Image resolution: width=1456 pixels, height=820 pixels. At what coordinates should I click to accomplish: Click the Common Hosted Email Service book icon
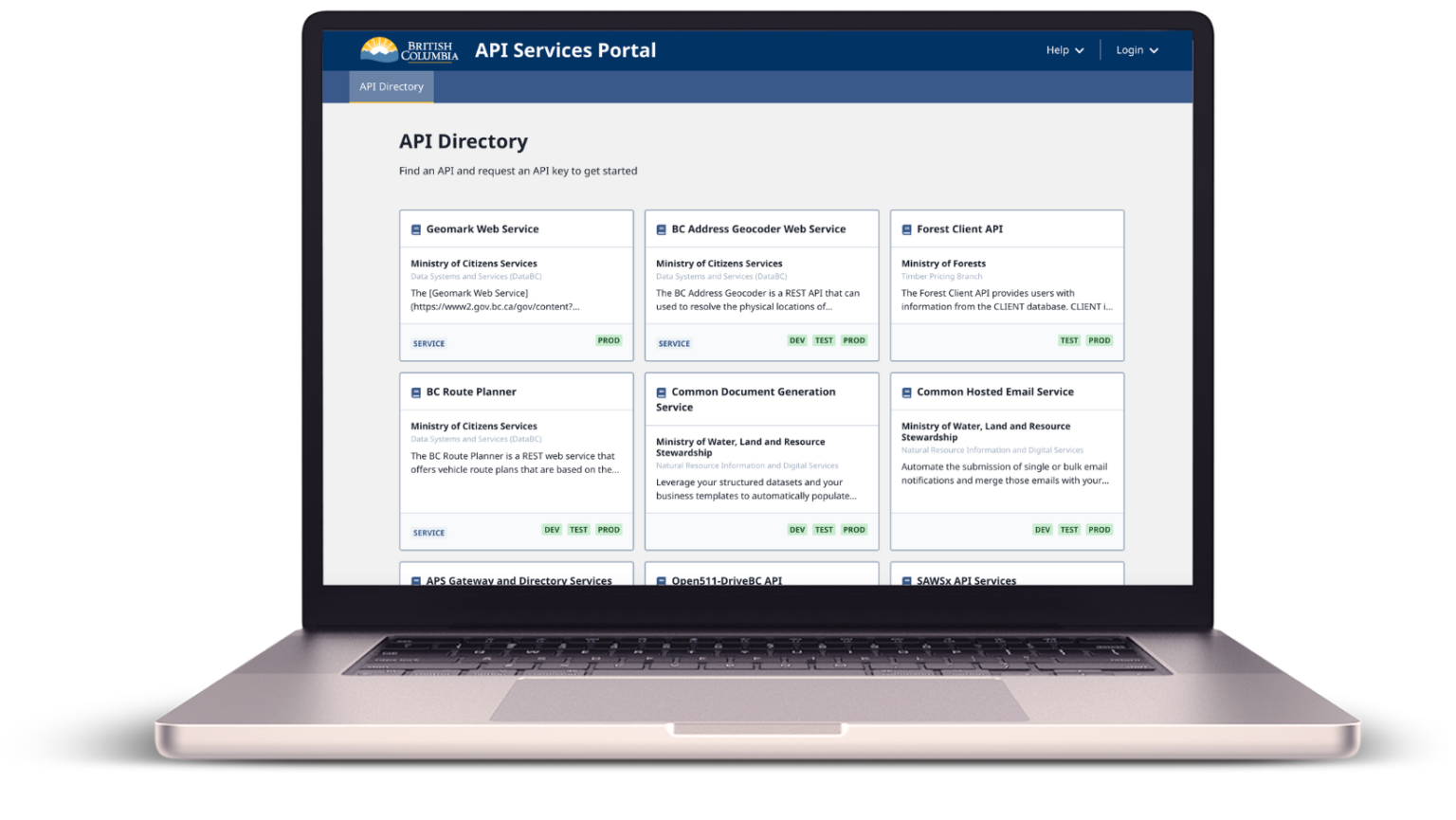coord(906,392)
